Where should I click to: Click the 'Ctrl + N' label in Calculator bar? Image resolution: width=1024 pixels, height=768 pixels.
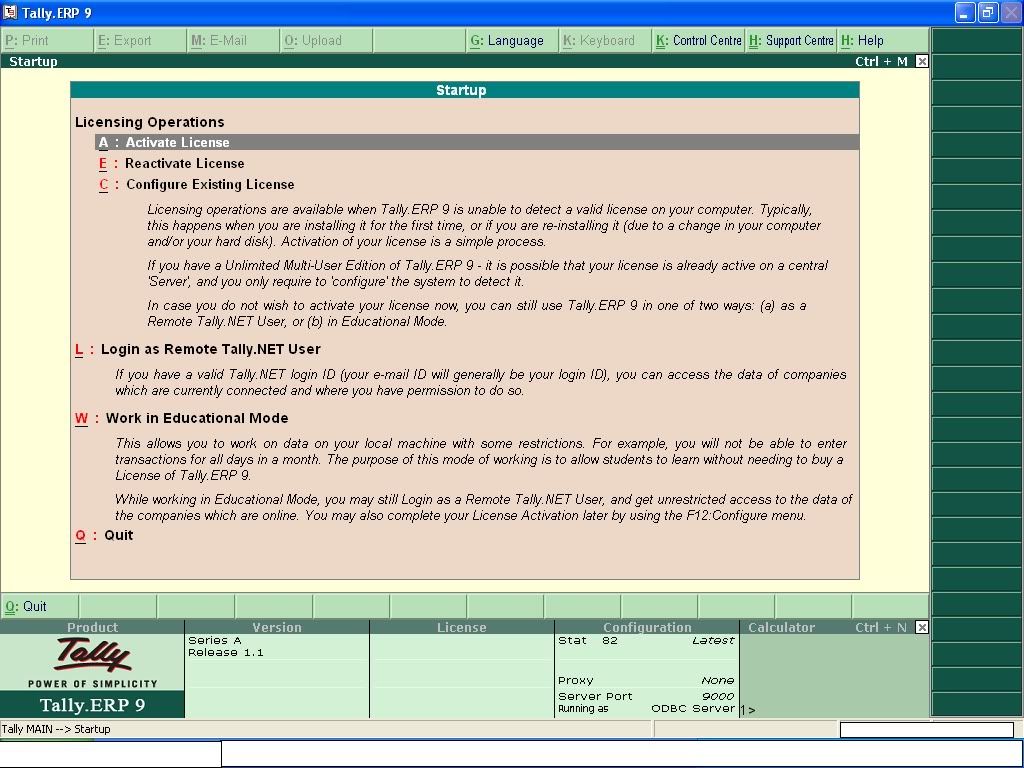click(x=881, y=627)
